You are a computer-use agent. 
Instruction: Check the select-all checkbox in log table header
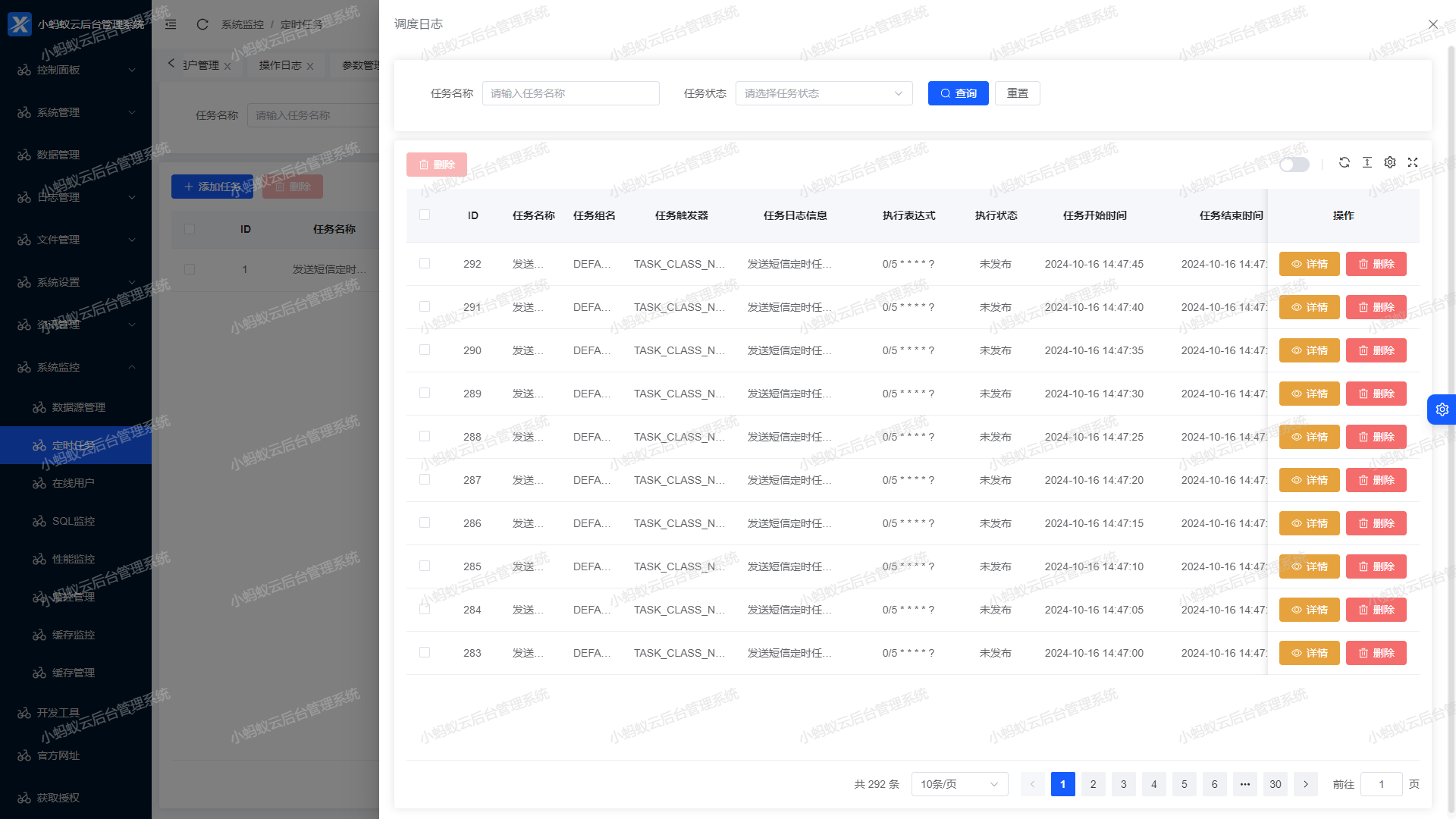425,215
